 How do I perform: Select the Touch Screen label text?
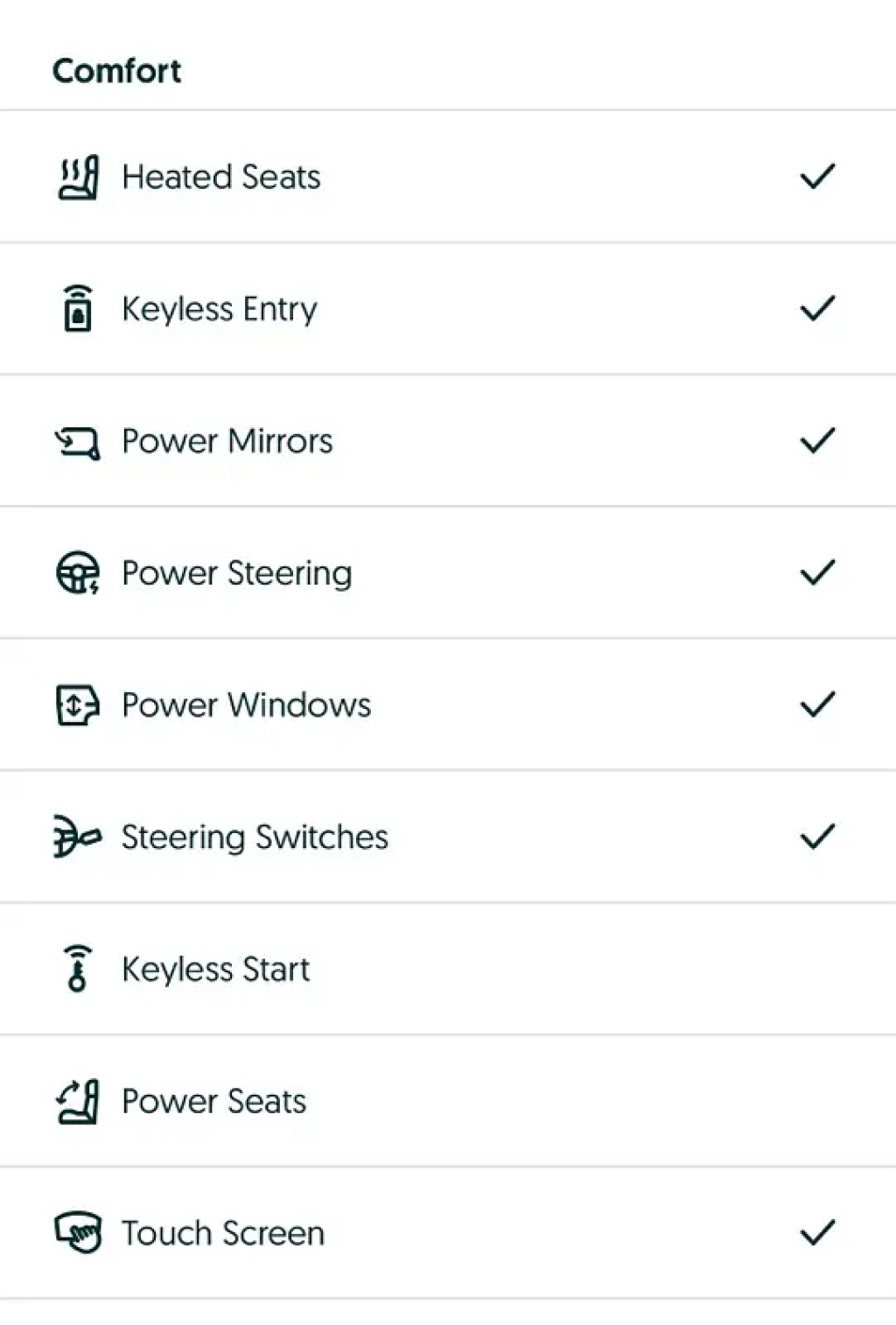(222, 1234)
